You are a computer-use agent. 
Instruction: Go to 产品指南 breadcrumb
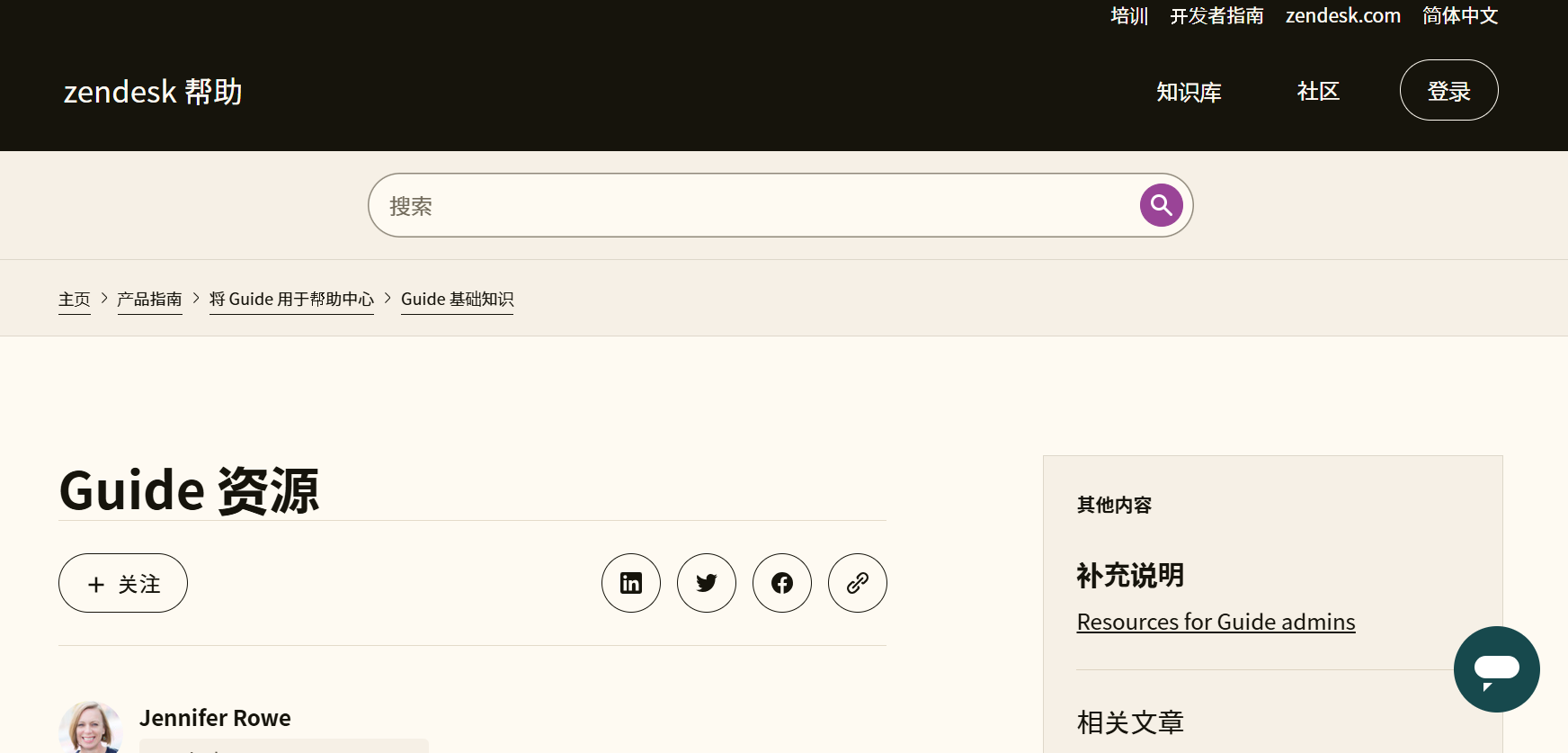coord(149,300)
